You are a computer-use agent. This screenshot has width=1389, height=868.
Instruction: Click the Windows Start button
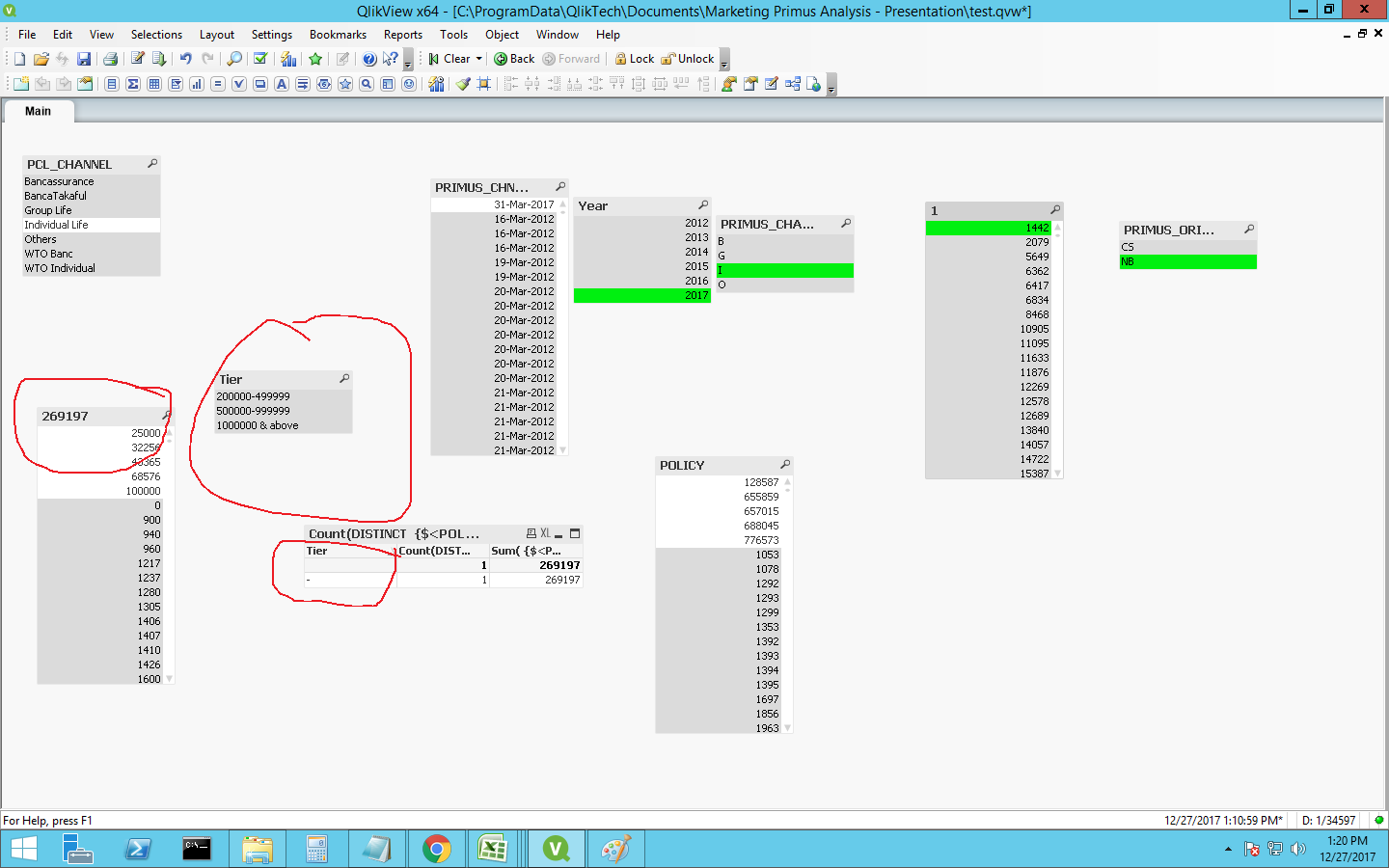(x=23, y=849)
